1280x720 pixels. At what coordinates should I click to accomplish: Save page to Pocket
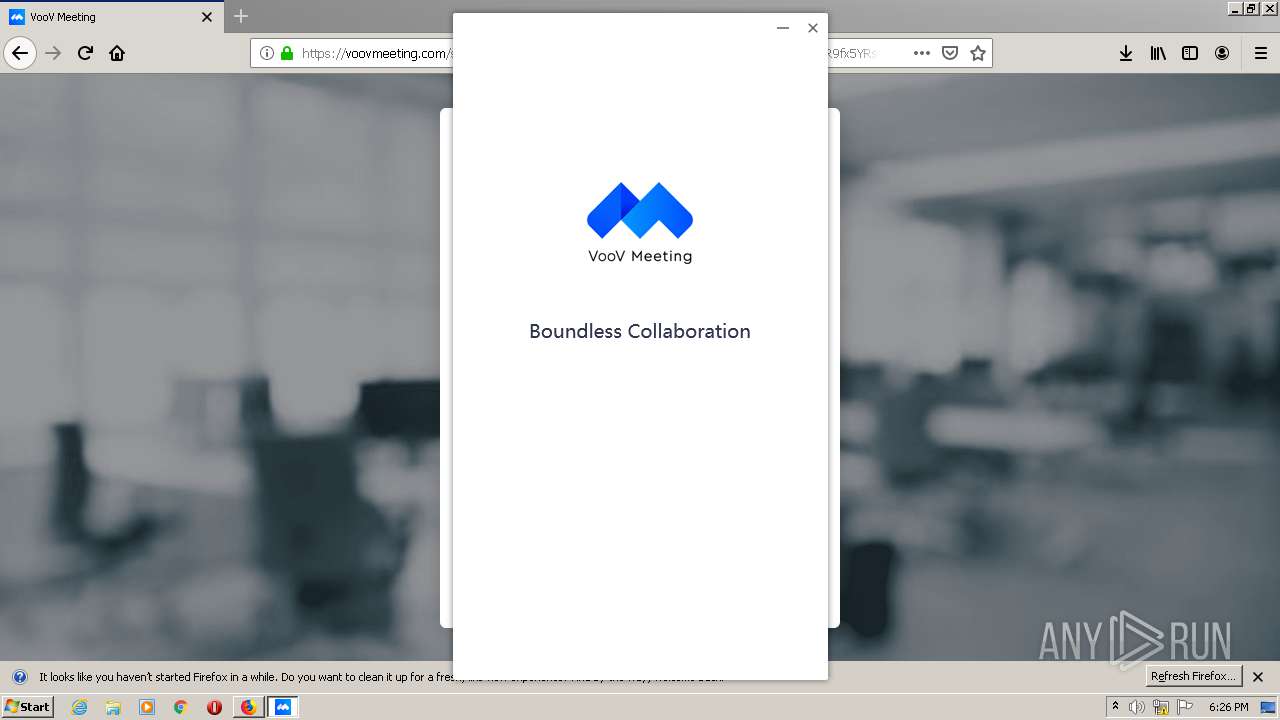pyautogui.click(x=950, y=53)
